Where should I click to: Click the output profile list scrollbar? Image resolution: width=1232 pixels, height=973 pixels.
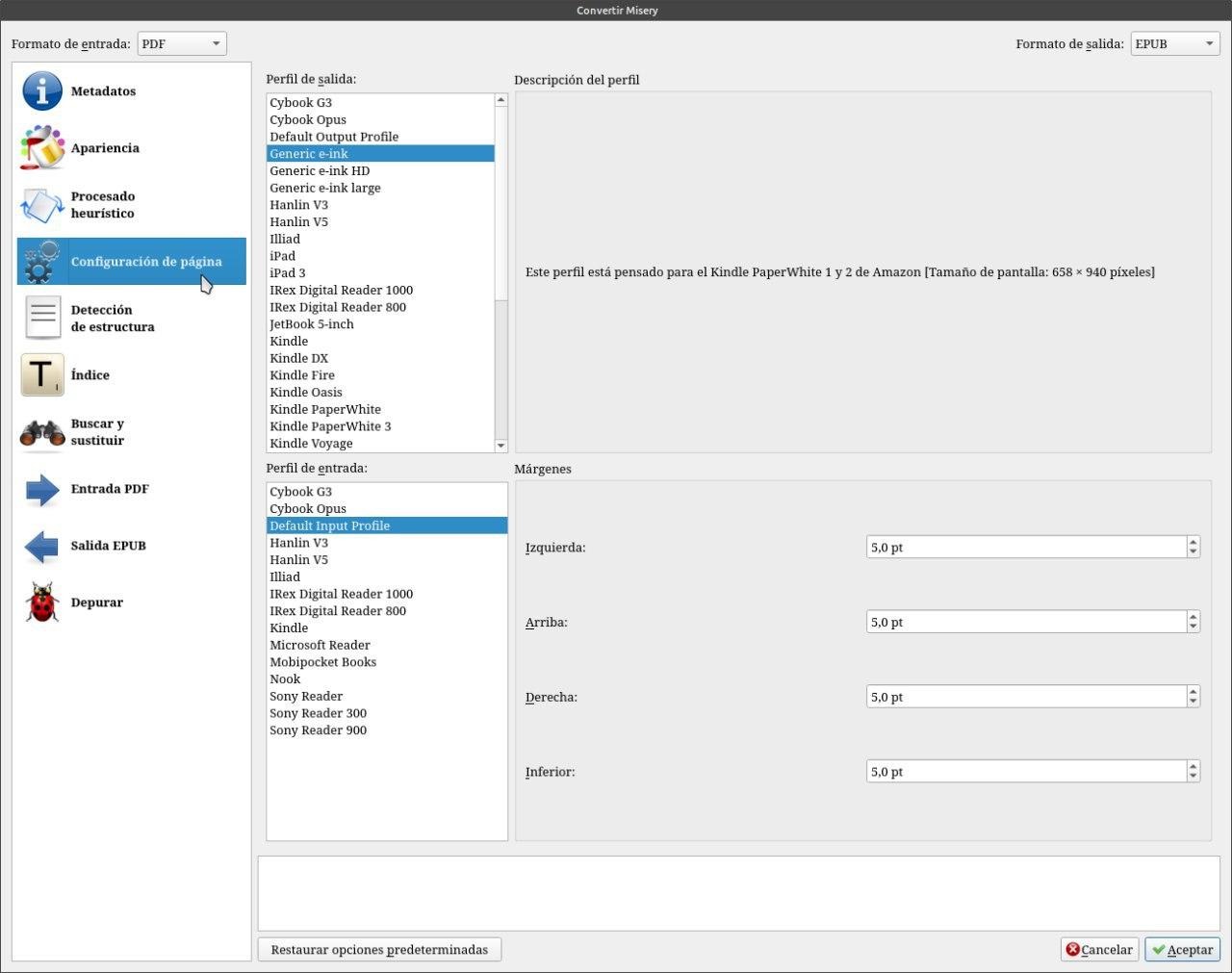(500, 203)
